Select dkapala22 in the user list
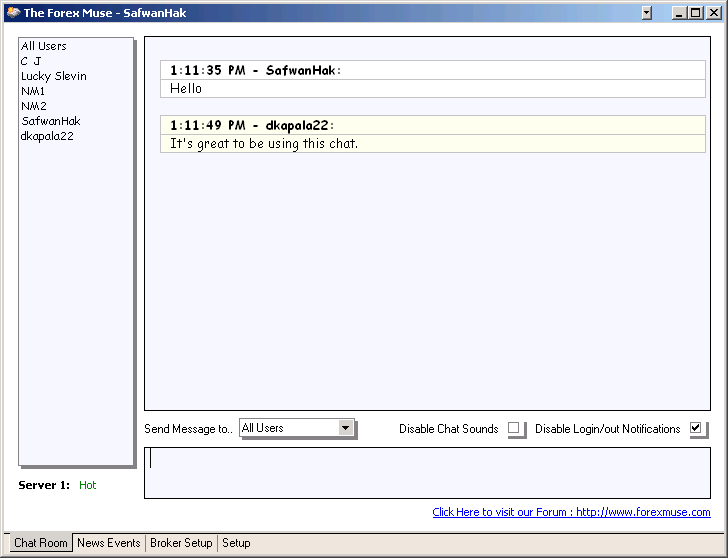The width and height of the screenshot is (728, 558). 47,136
